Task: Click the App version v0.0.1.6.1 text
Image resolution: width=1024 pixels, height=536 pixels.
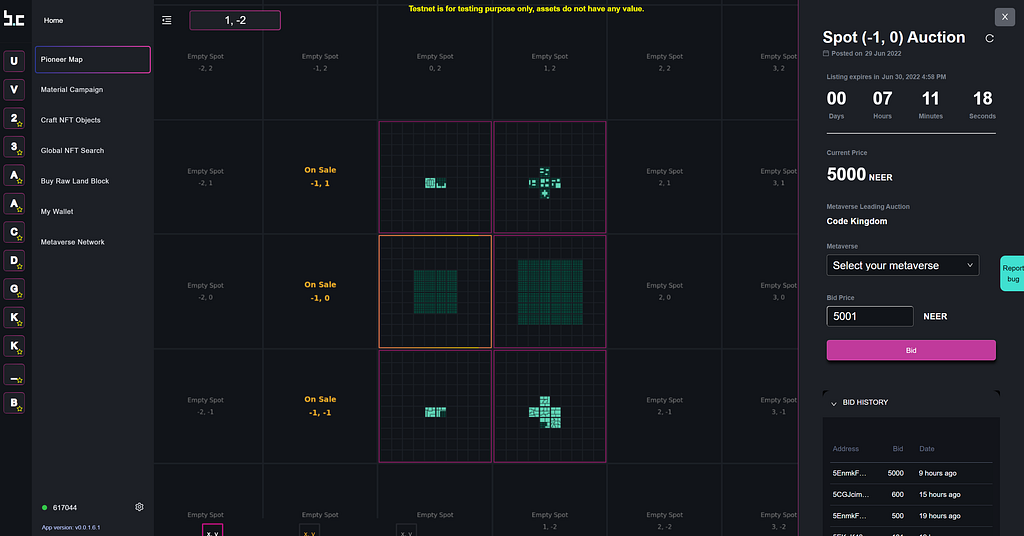Action: coord(71,528)
